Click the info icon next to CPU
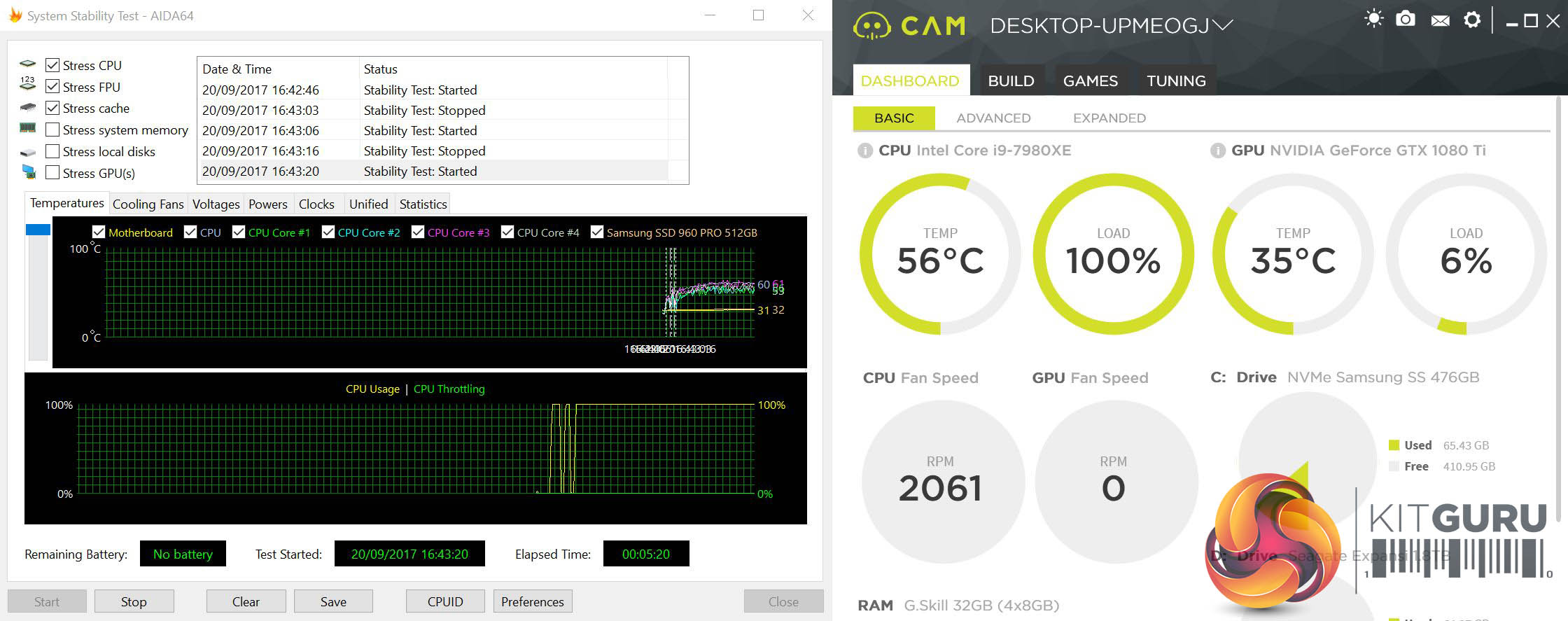 pyautogui.click(x=864, y=151)
